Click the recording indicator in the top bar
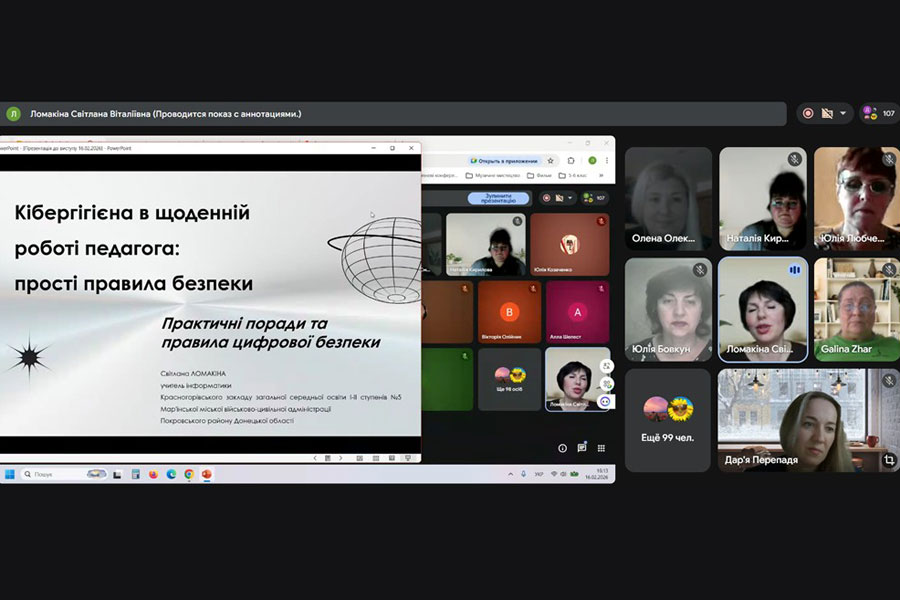Viewport: 900px width, 600px height. [808, 114]
